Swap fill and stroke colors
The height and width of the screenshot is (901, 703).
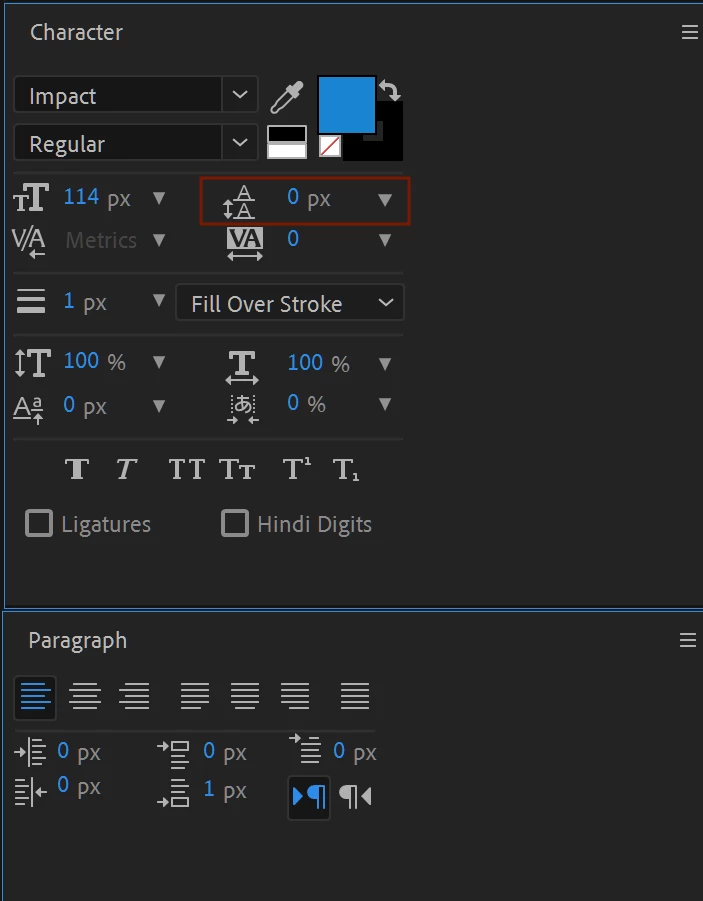pos(390,91)
